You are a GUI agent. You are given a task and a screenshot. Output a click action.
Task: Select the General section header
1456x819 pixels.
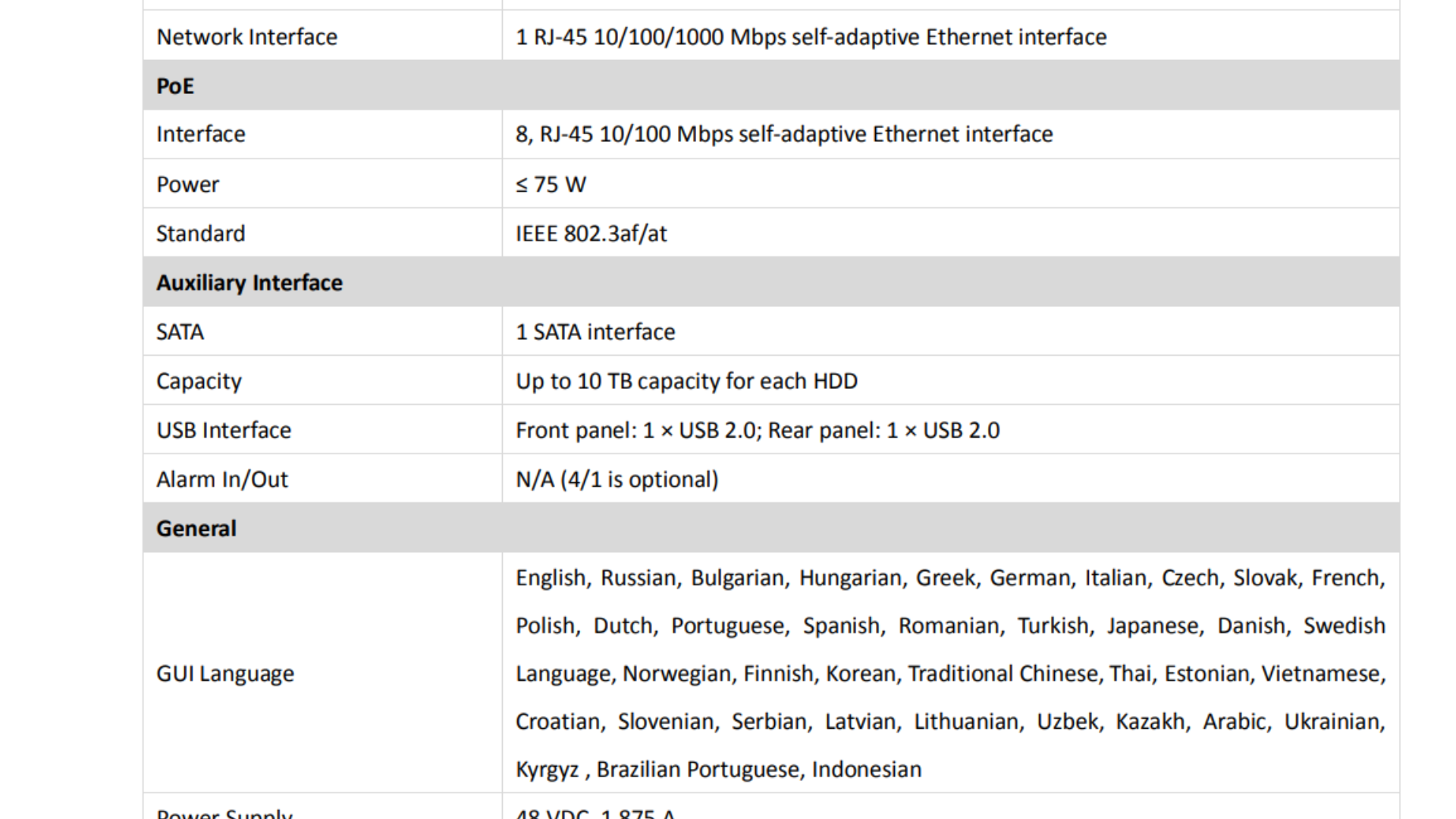click(x=771, y=528)
